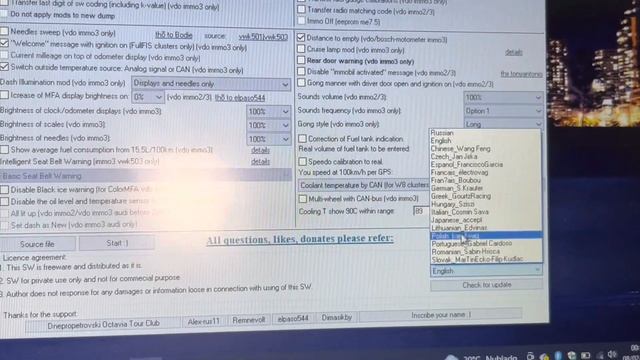
Task: Expand Brightness of scales dropdown
Action: 268,125
